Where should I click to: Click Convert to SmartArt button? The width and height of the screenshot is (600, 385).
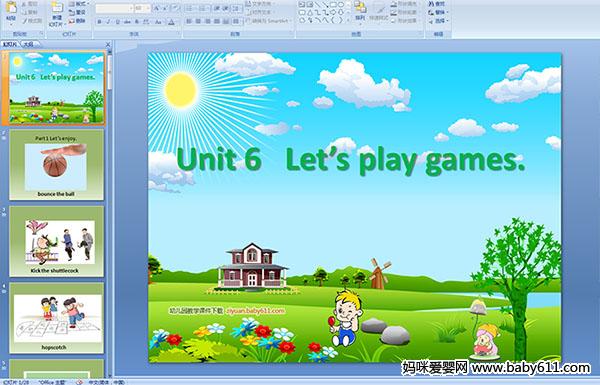268,21
